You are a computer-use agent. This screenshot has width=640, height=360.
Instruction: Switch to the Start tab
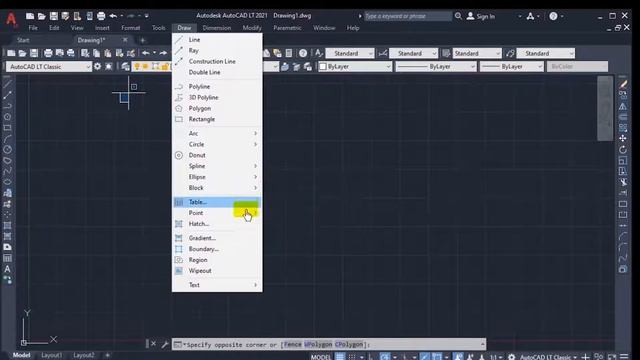coord(23,40)
